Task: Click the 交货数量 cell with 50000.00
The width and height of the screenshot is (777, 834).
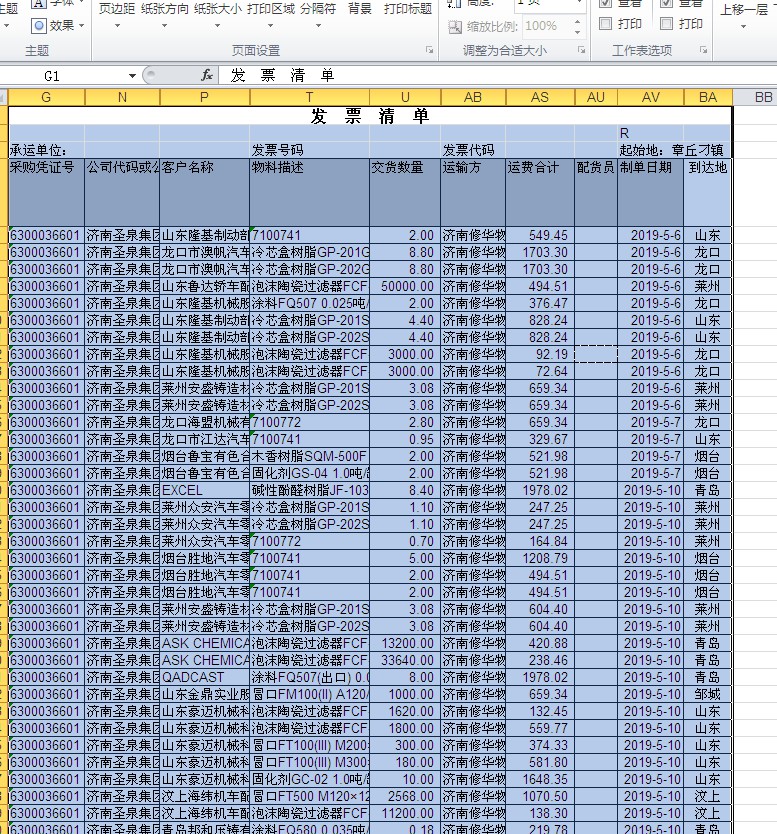Action: click(405, 286)
